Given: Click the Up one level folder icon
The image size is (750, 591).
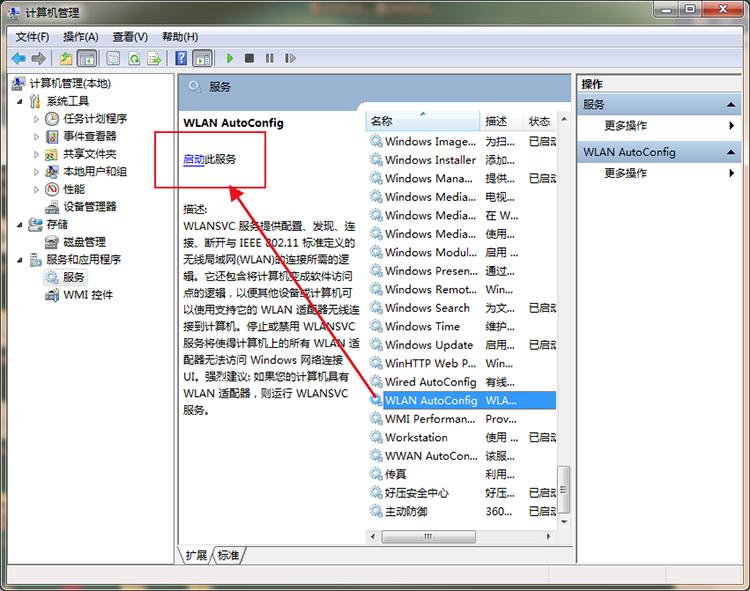Looking at the screenshot, I should pyautogui.click(x=66, y=58).
